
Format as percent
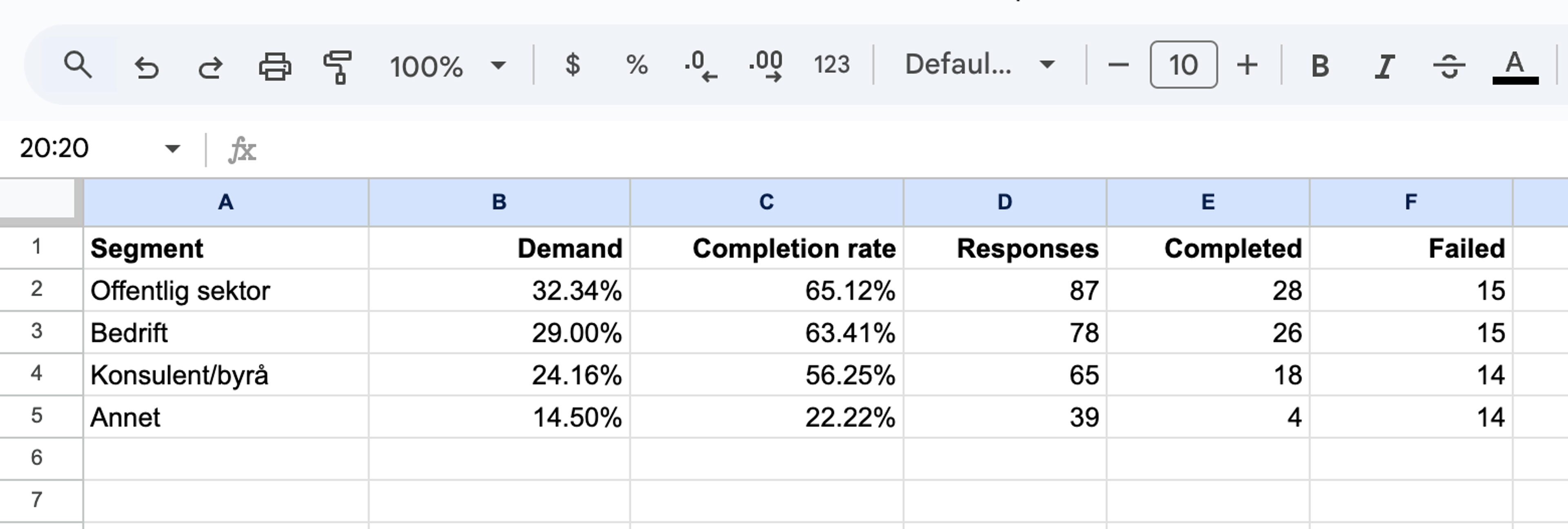point(637,65)
